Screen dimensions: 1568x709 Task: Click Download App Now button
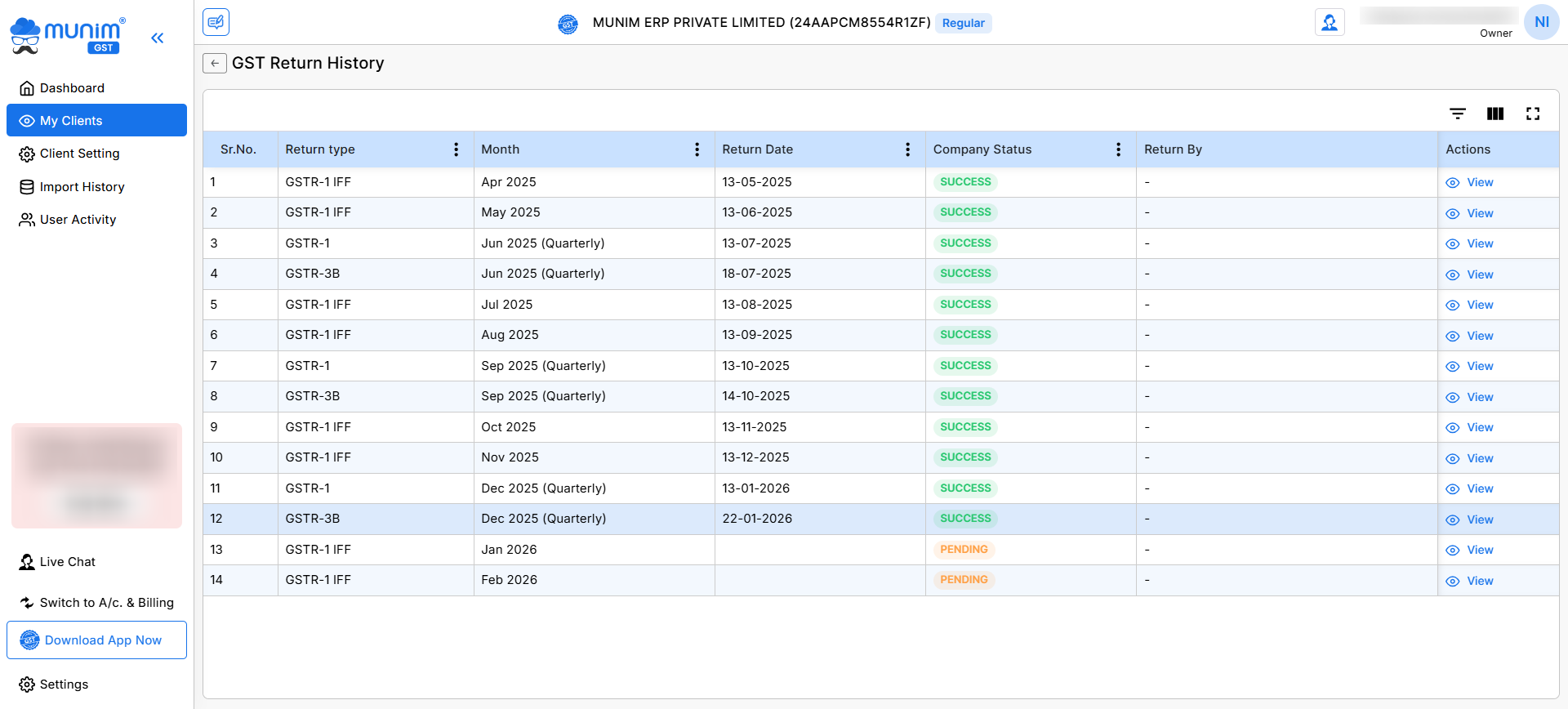96,640
